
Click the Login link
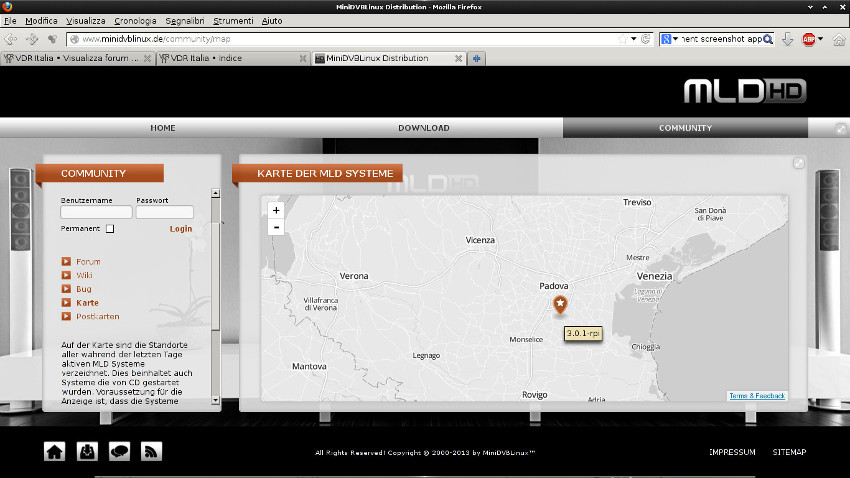[x=180, y=229]
